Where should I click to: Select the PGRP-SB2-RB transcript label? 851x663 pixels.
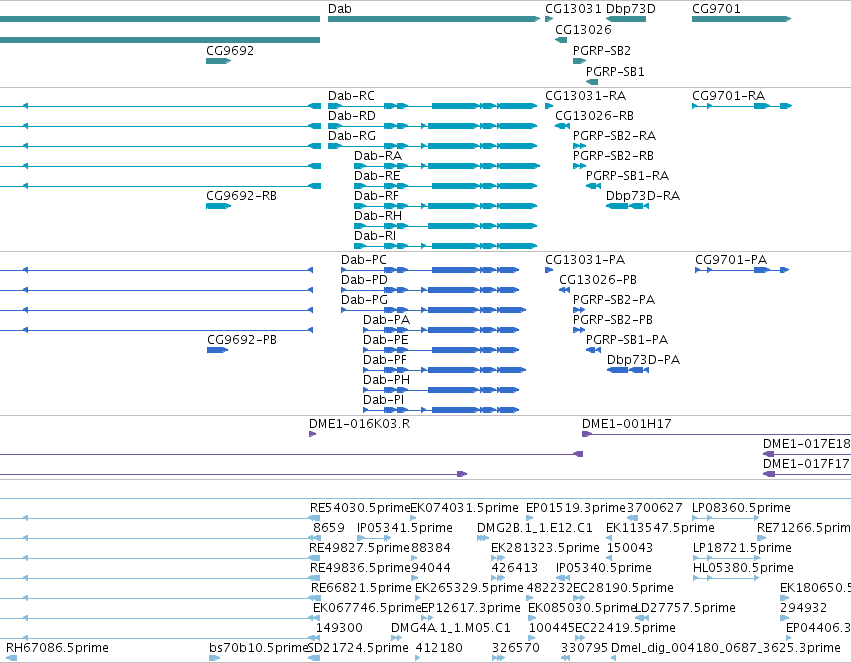point(613,156)
